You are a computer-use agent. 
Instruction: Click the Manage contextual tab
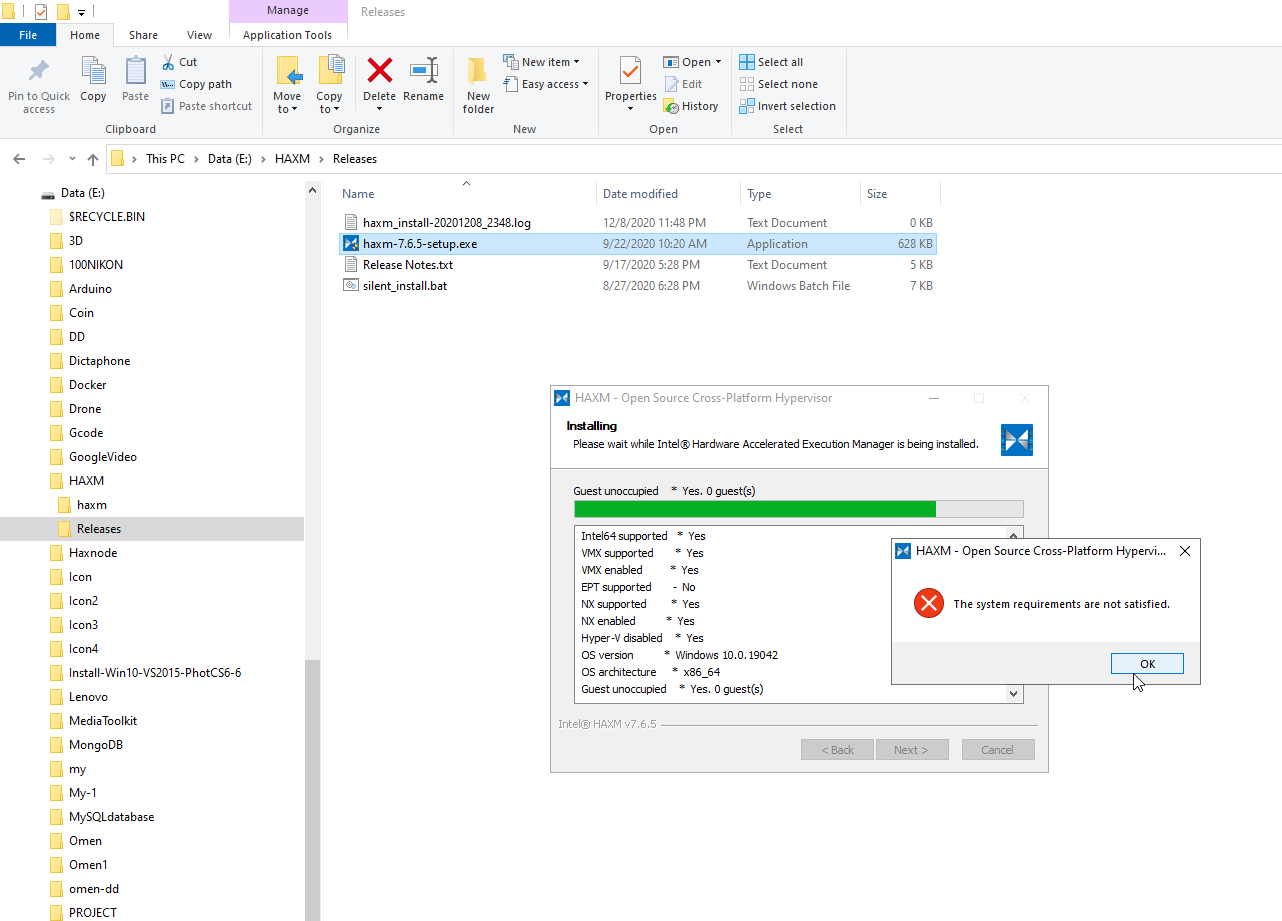(288, 11)
